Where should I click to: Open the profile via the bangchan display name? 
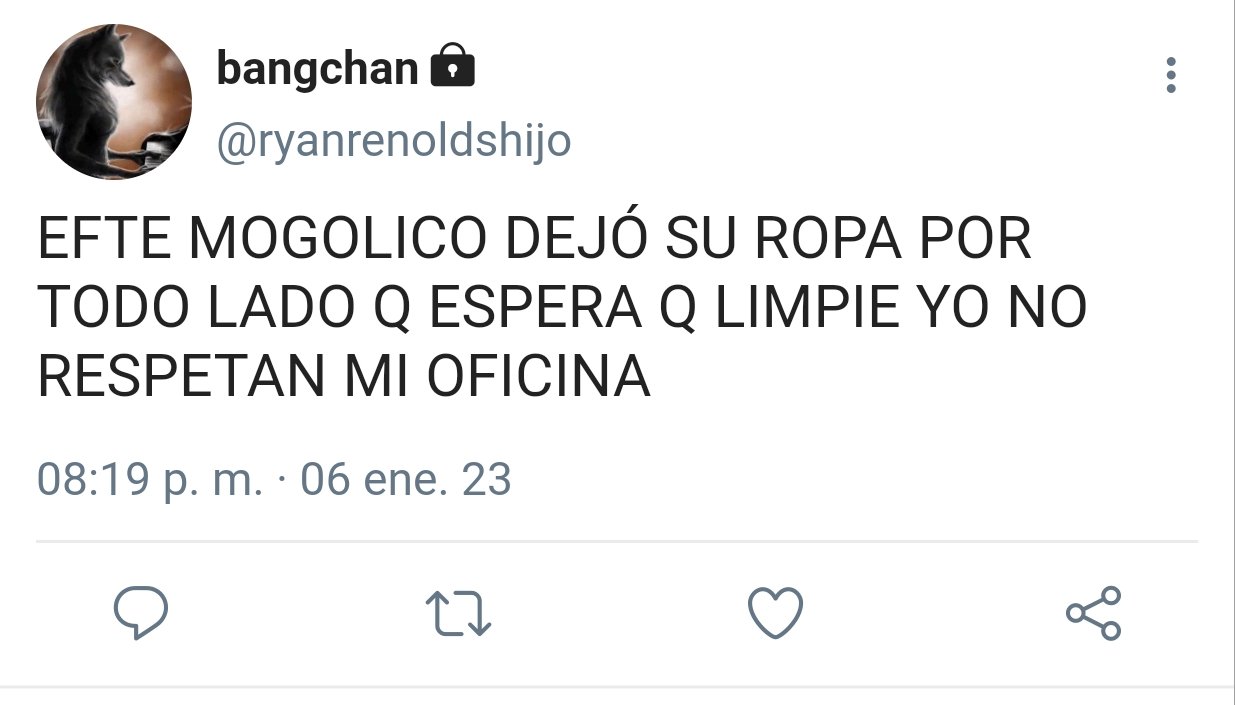click(x=317, y=68)
